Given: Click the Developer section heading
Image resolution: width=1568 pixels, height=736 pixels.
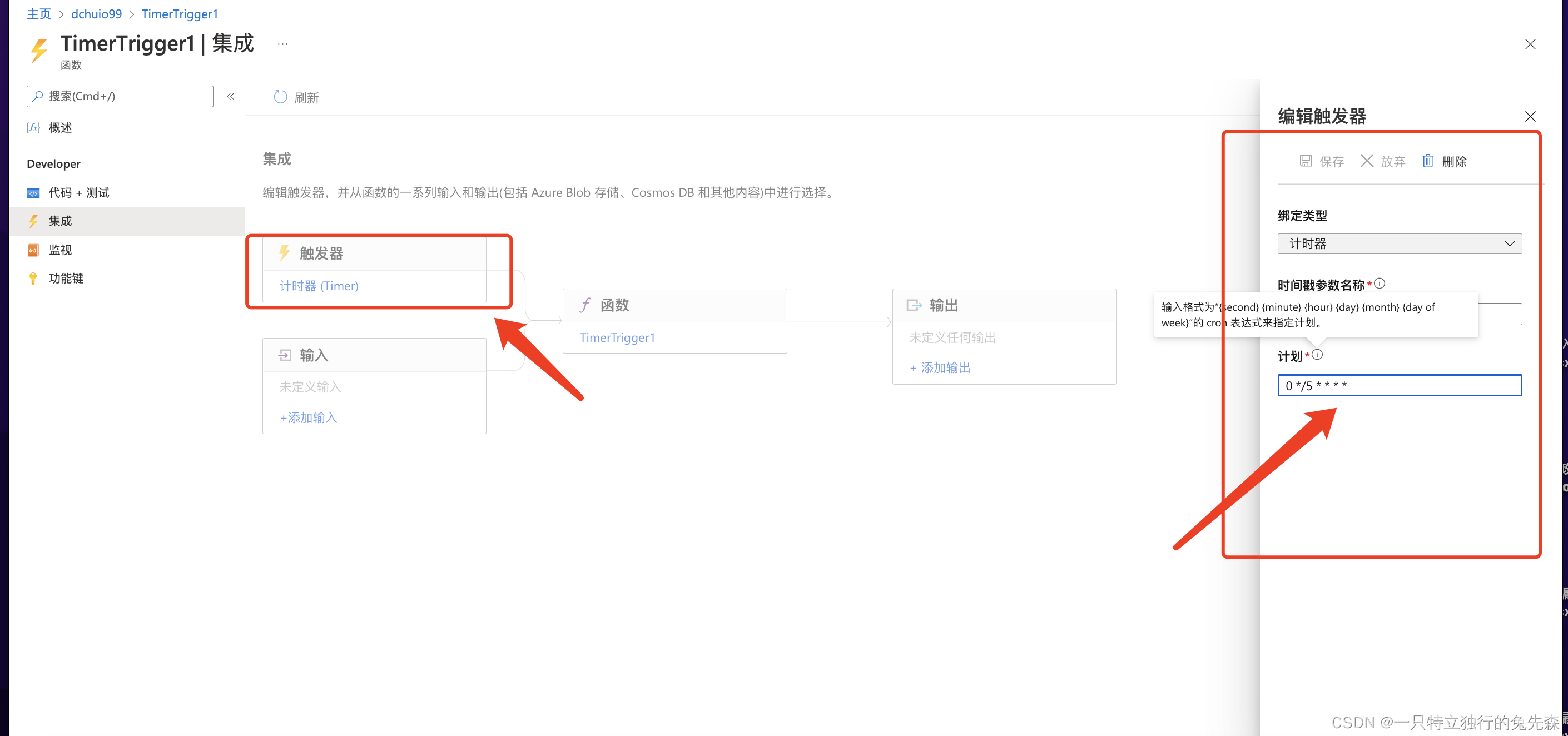Looking at the screenshot, I should 53,164.
